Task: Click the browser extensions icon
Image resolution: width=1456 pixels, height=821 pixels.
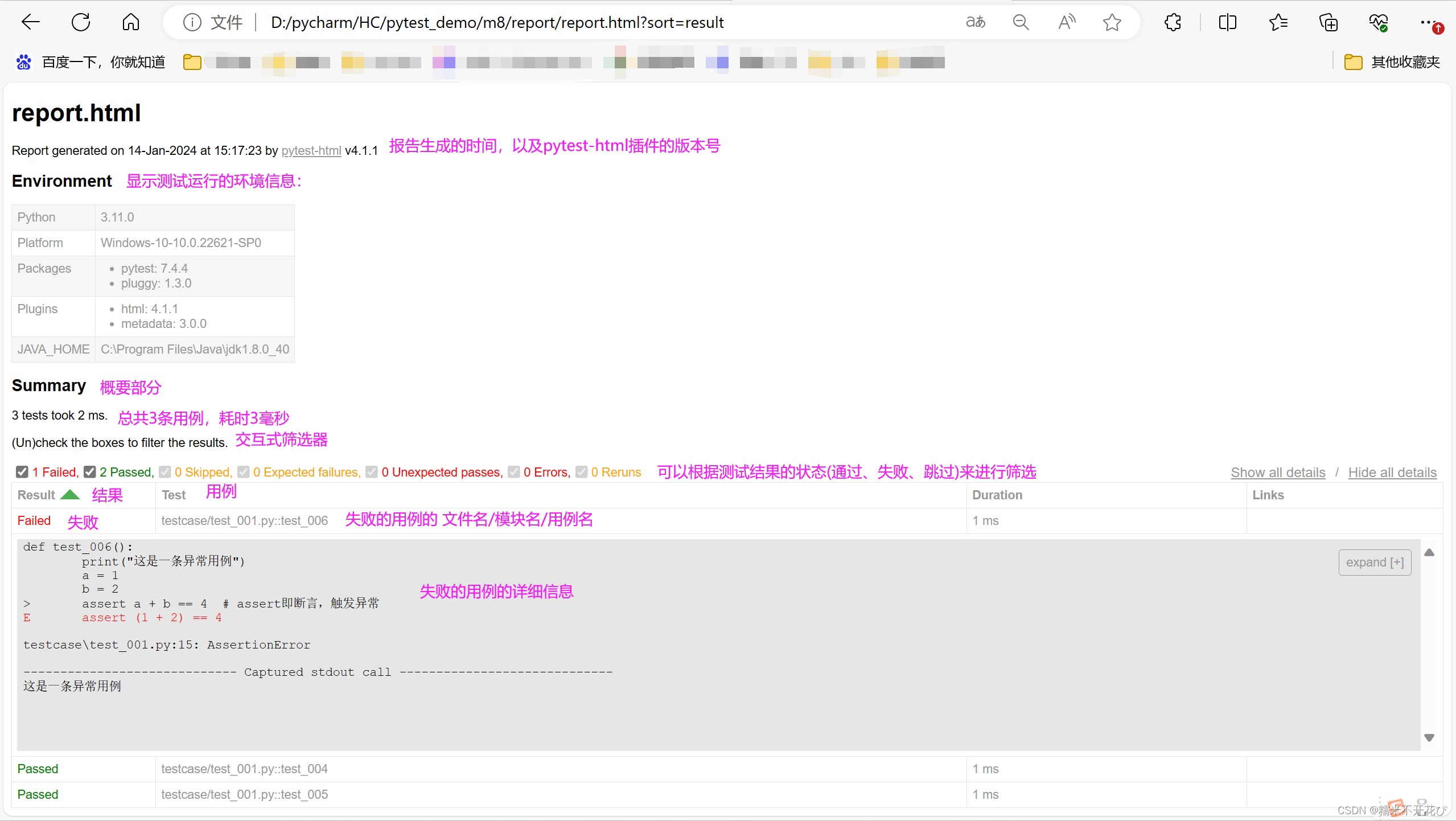Action: [x=1173, y=22]
